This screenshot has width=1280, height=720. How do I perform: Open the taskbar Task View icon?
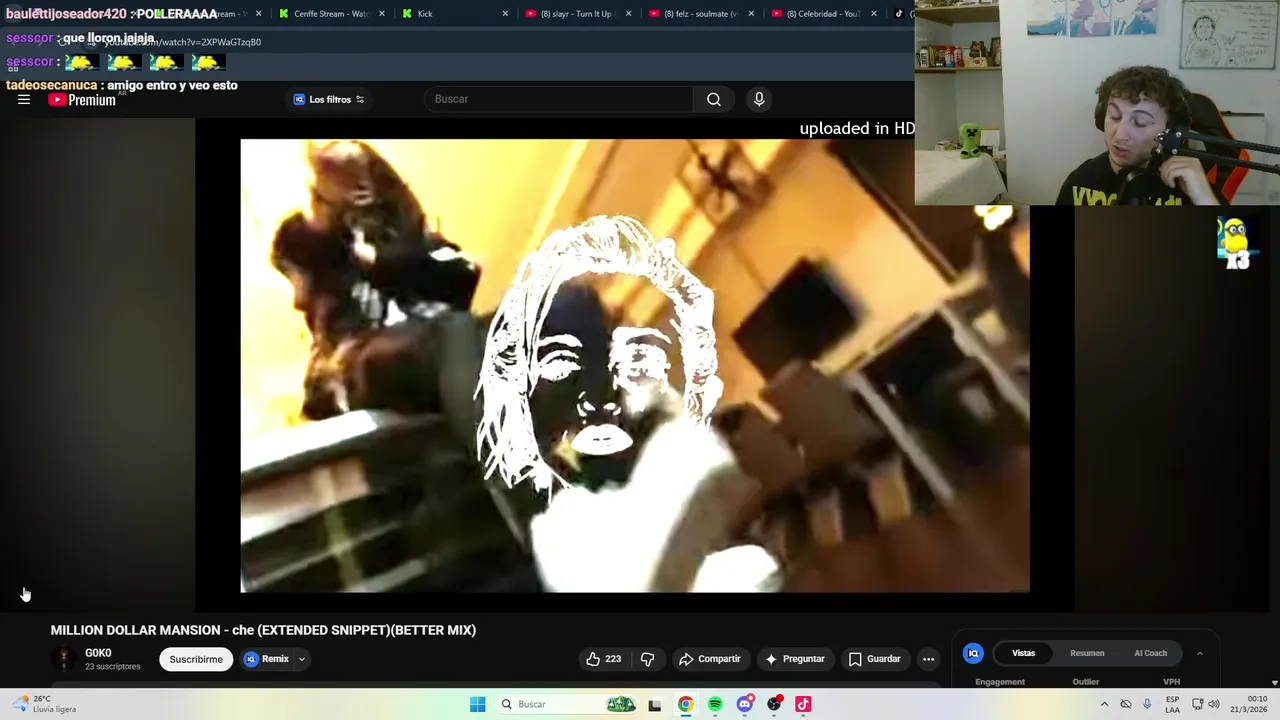click(655, 704)
